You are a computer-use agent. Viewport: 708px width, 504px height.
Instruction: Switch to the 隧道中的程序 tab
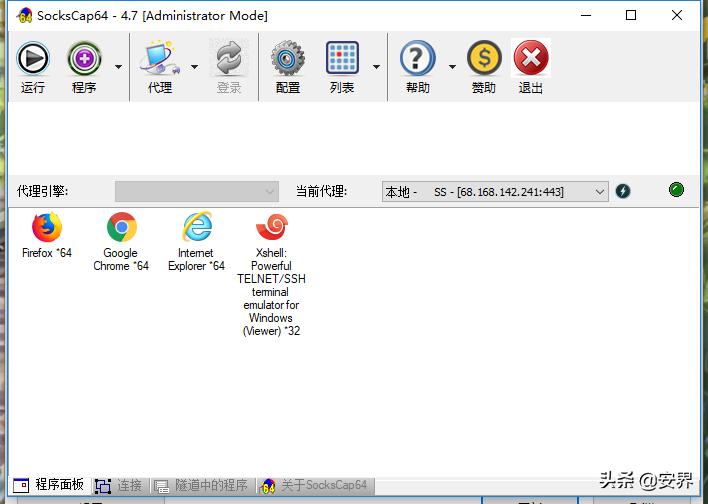(x=201, y=485)
